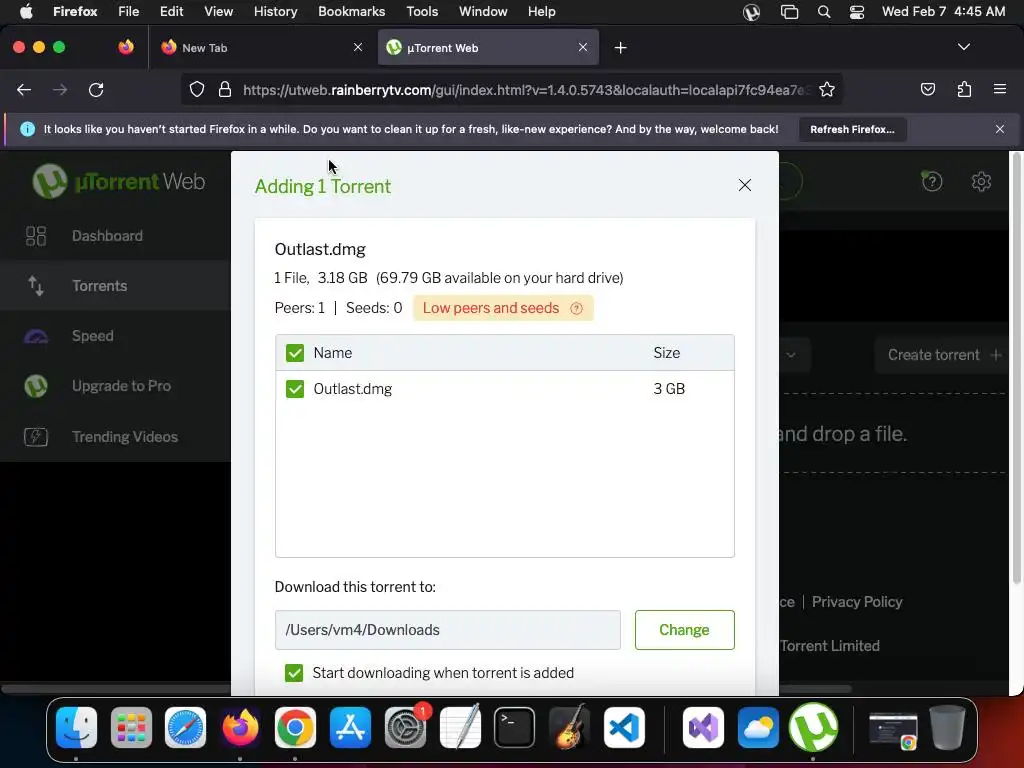Image resolution: width=1024 pixels, height=768 pixels.
Task: Close the µTorrent Web tab
Action: pos(583,47)
